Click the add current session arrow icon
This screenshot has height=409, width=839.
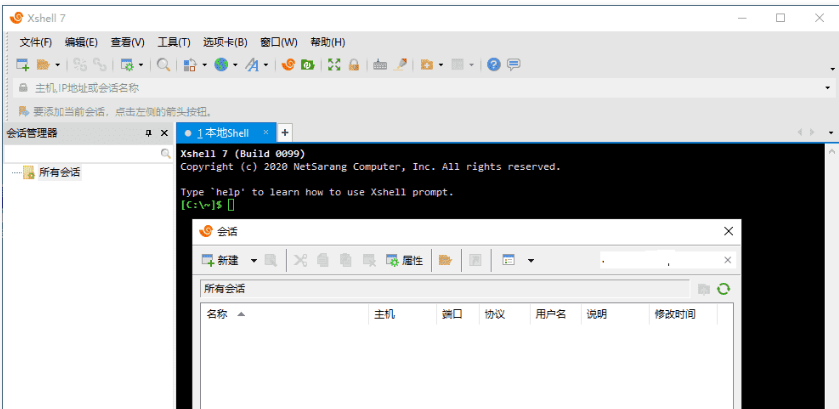[24, 111]
